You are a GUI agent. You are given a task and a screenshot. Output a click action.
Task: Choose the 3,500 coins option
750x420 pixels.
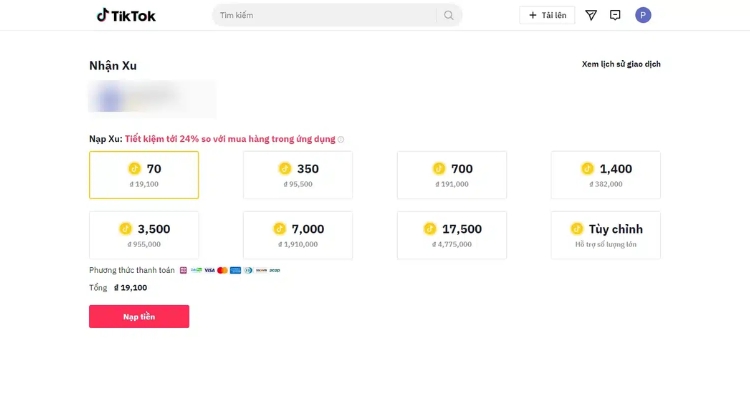pos(144,235)
